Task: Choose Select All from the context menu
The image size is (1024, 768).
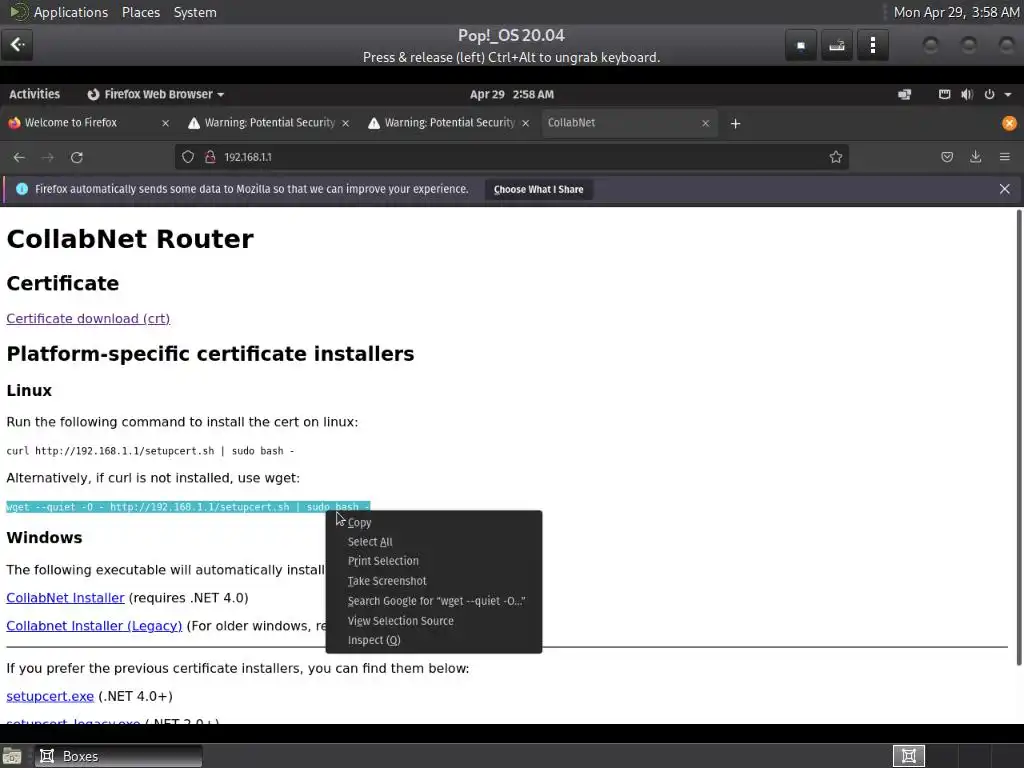Action: point(434,542)
